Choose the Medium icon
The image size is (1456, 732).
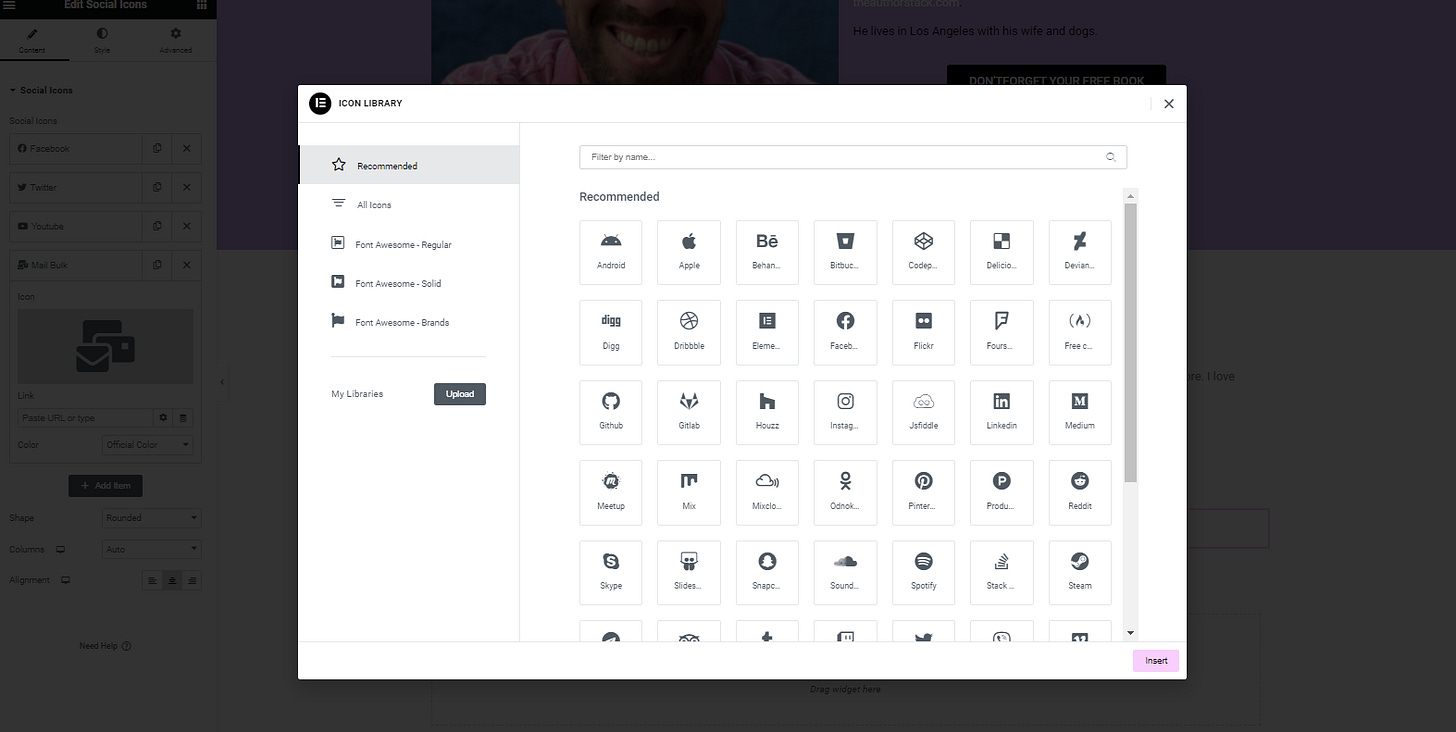pos(1080,412)
